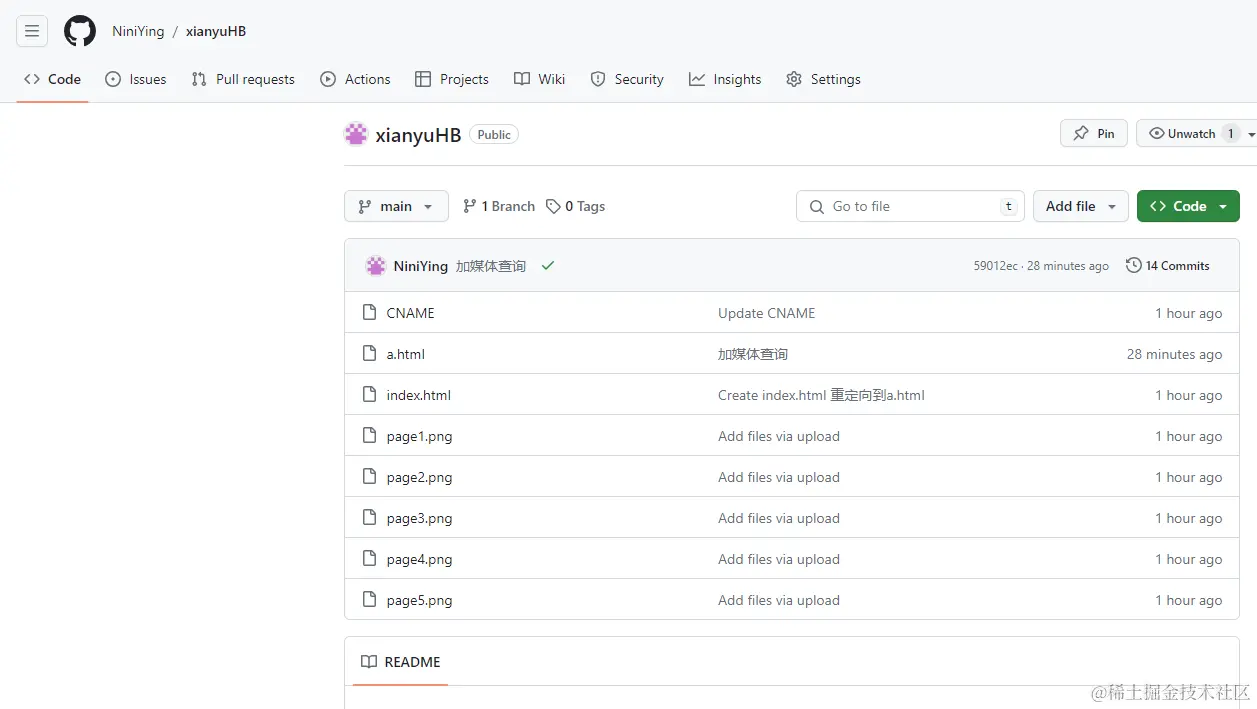
Task: Open Add files via upload commit for page1.png
Action: click(x=779, y=436)
